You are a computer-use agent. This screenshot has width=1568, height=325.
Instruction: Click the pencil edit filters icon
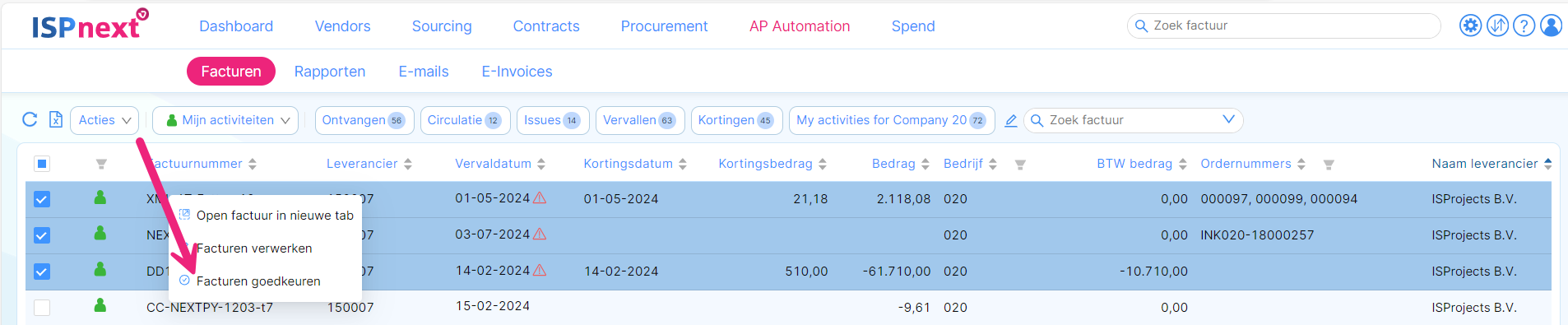coord(1011,121)
